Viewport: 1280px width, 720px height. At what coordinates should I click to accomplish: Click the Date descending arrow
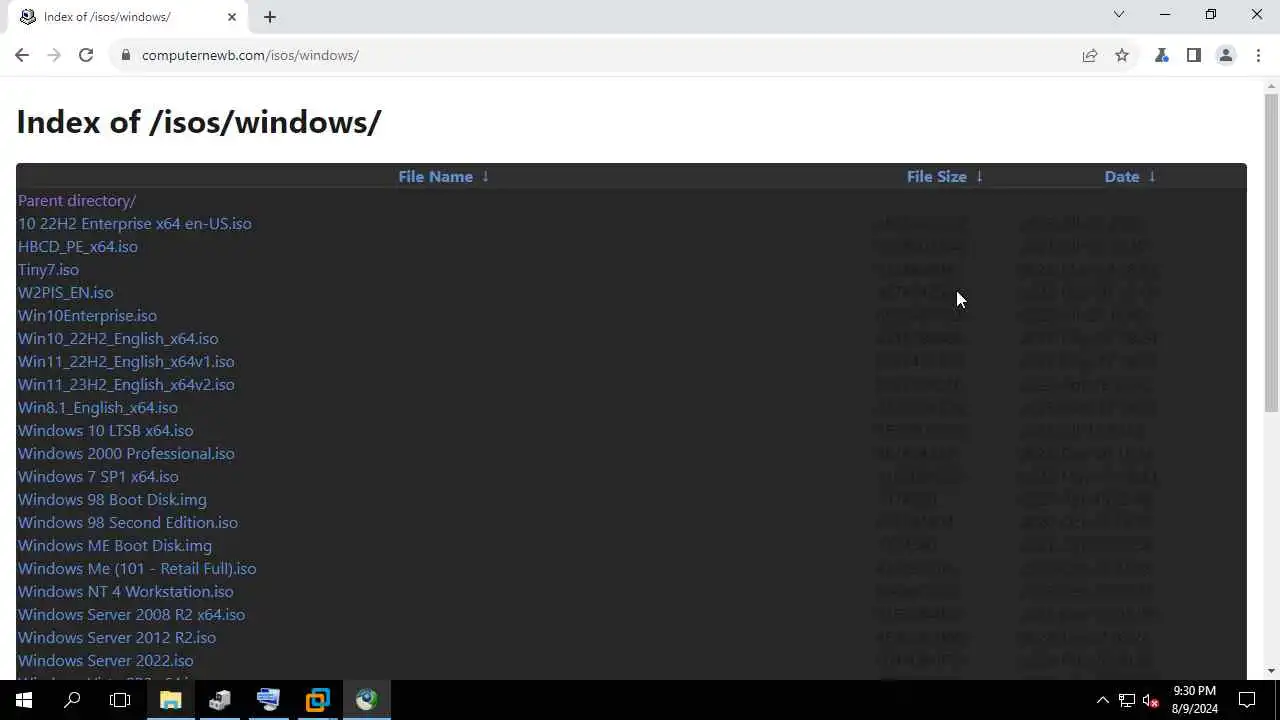pyautogui.click(x=1152, y=176)
